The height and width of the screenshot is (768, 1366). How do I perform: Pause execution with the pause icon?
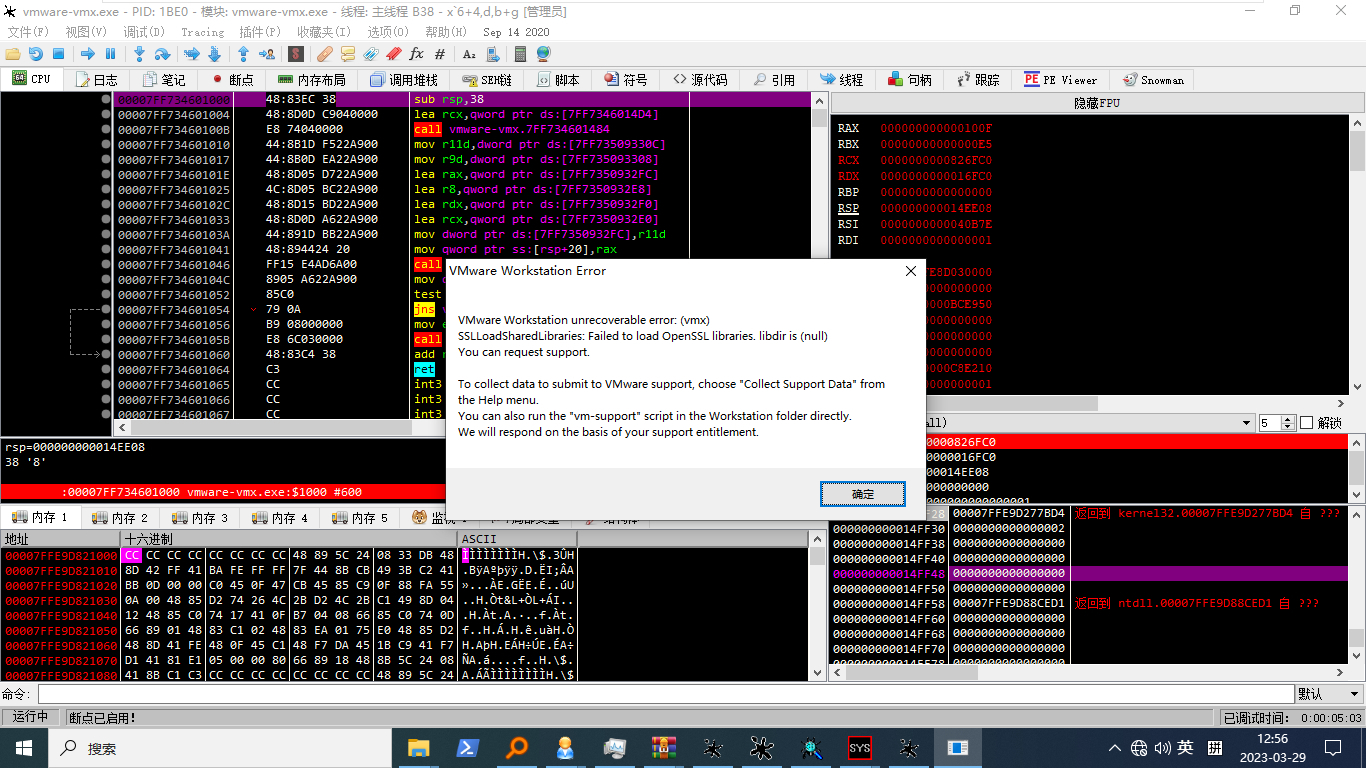[109, 54]
